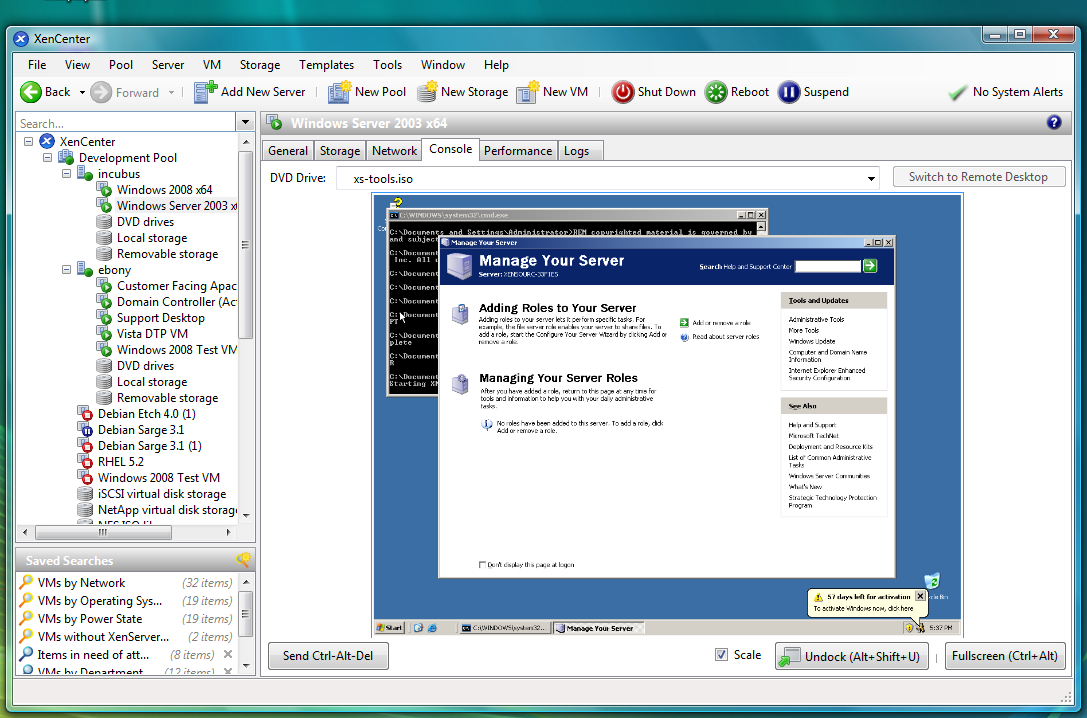This screenshot has width=1087, height=718.
Task: Toggle the Scale checkbox
Action: click(x=721, y=655)
